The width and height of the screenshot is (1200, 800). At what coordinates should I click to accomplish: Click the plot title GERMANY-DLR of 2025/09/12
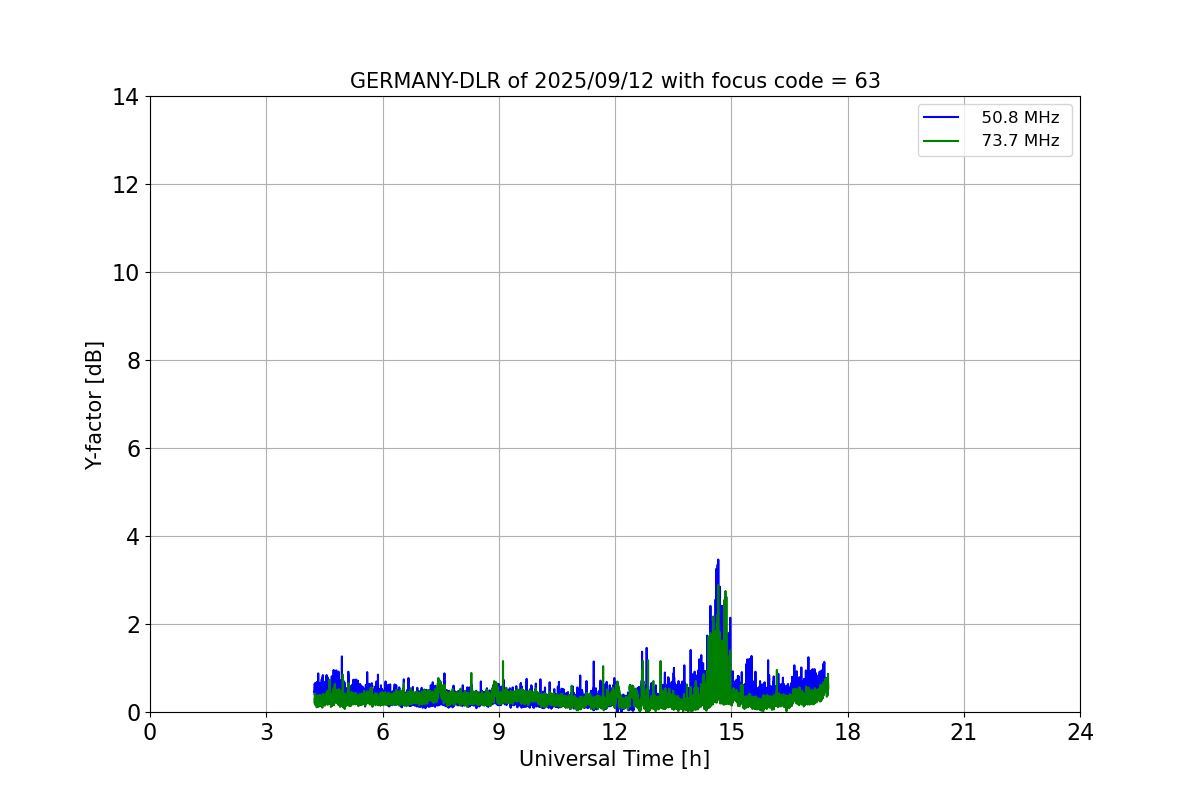pos(615,81)
